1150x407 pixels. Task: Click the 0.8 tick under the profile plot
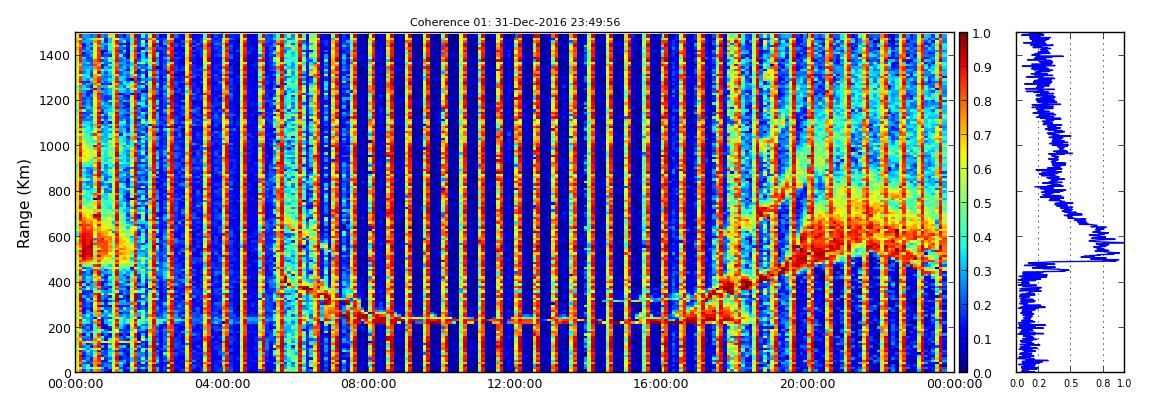point(1103,384)
